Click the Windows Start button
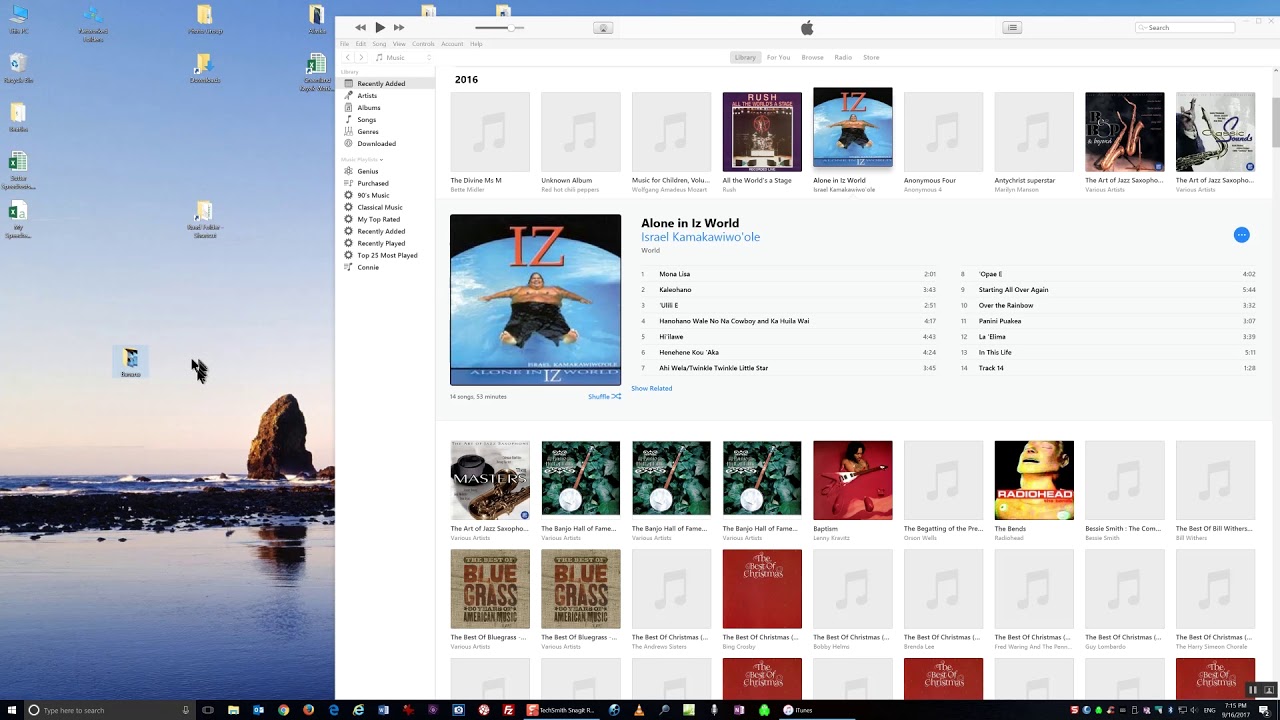 pos(12,710)
